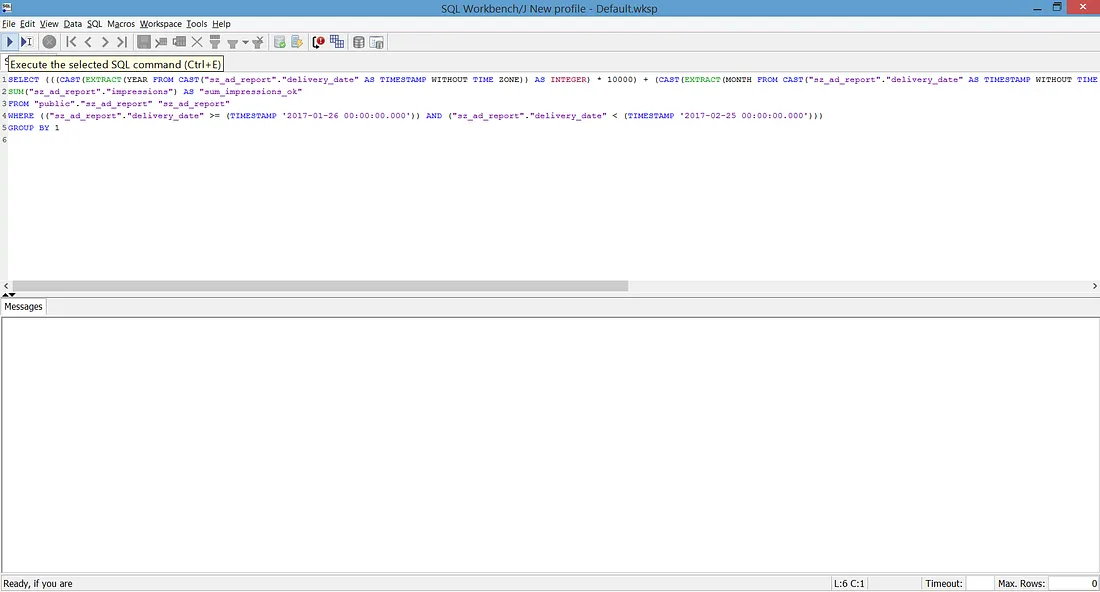Click the Timeout input field
The height and width of the screenshot is (592, 1100).
pyautogui.click(x=979, y=584)
